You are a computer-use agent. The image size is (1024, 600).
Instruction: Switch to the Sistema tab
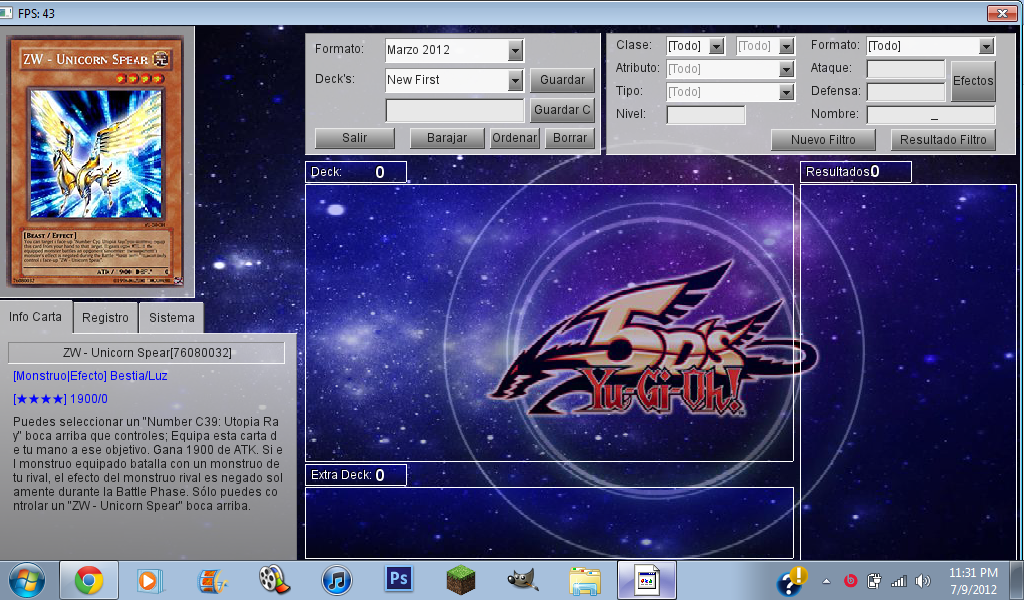point(172,318)
